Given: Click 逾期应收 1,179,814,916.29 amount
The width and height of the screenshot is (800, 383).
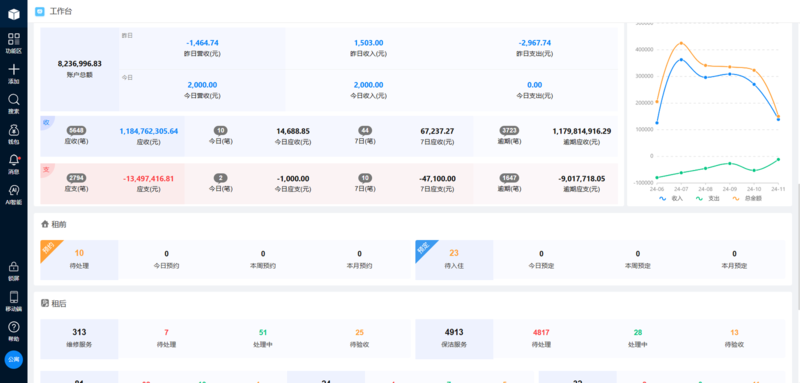Looking at the screenshot, I should click(x=582, y=131).
